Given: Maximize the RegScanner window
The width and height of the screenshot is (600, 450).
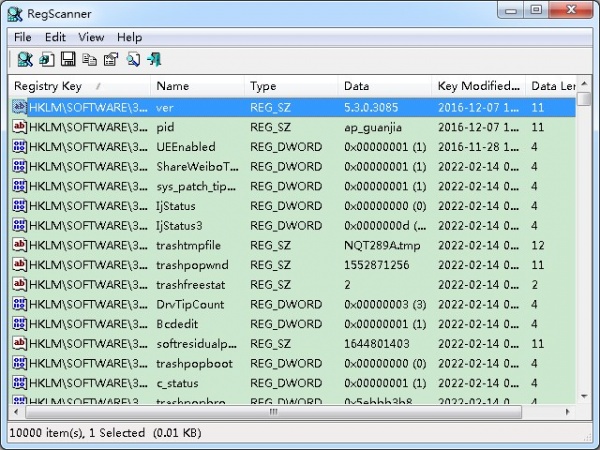Looking at the screenshot, I should pyautogui.click(x=536, y=10).
